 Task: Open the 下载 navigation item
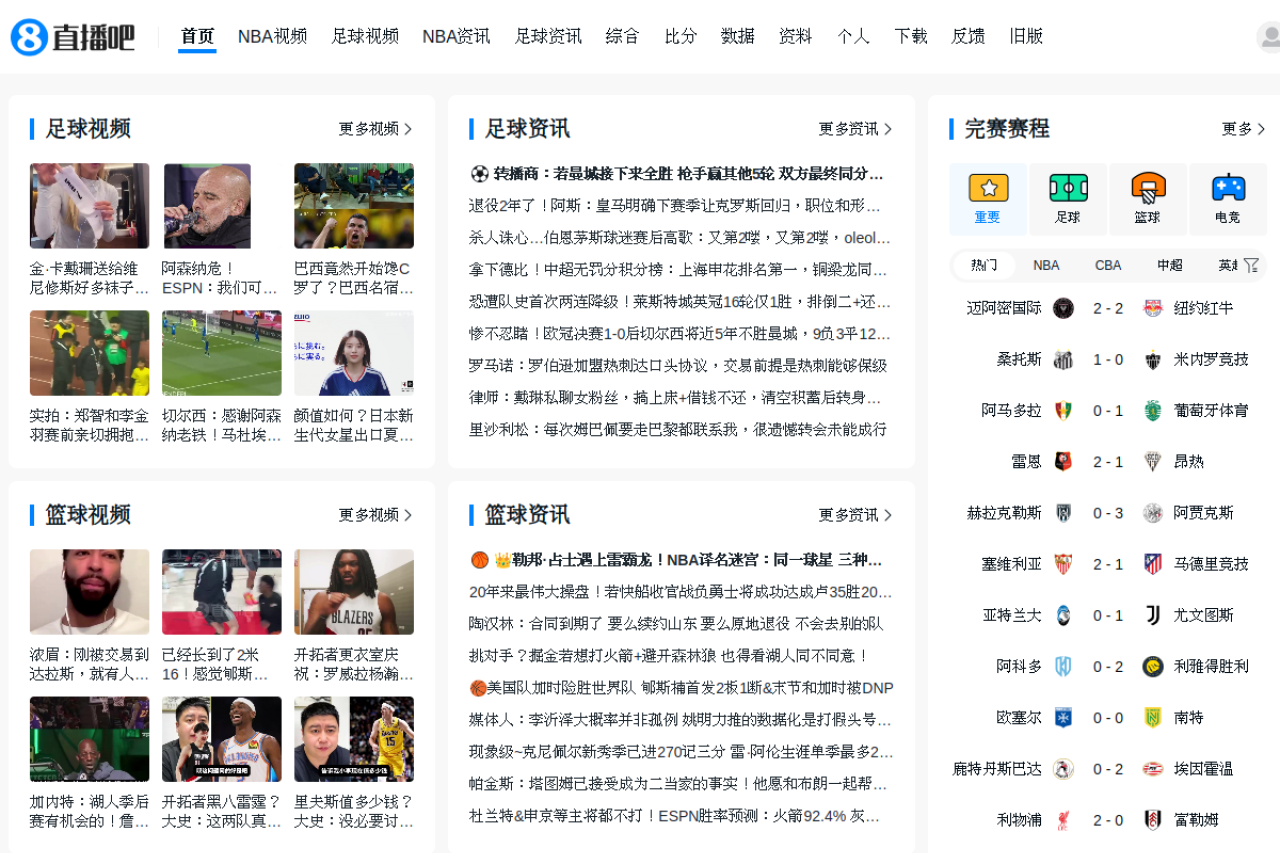point(911,37)
